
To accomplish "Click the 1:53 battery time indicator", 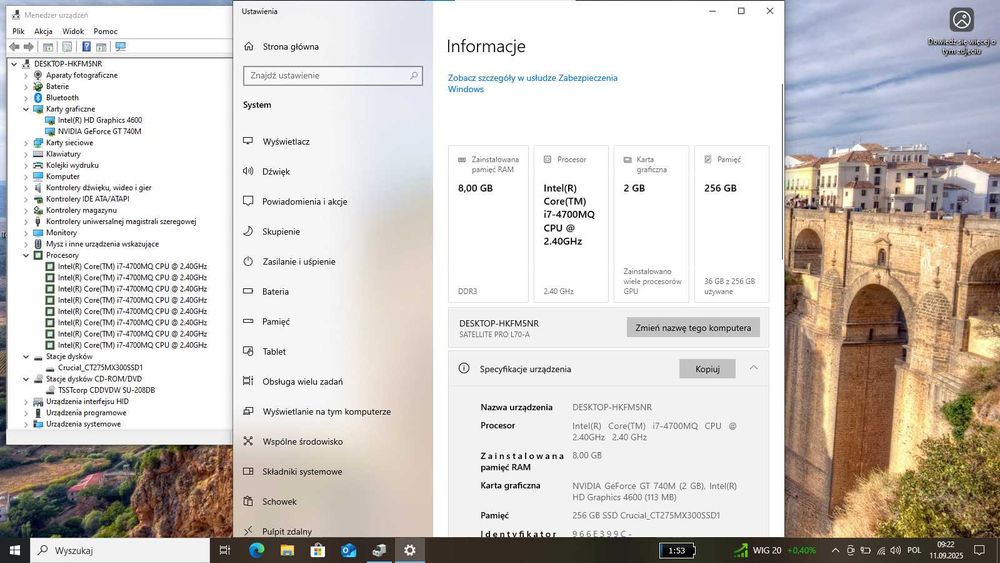I will coord(677,550).
